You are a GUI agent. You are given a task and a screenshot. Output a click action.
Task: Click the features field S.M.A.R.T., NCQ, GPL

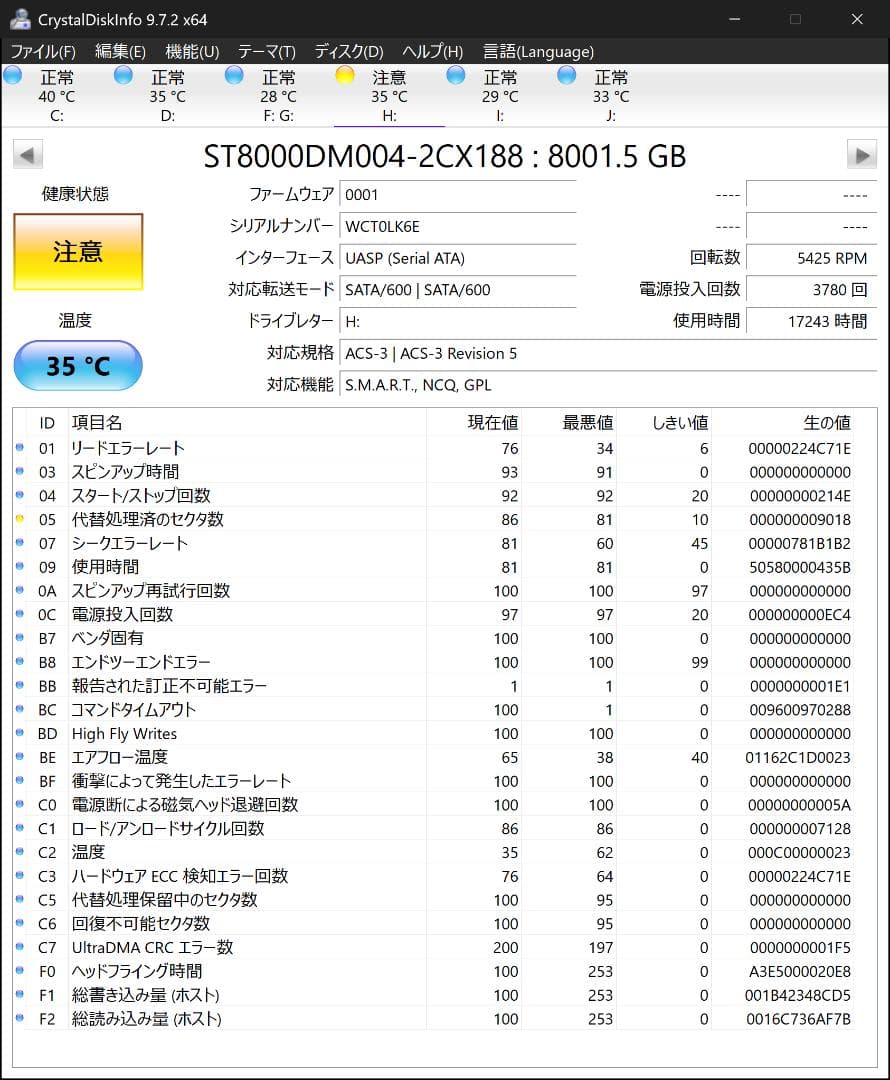(608, 385)
